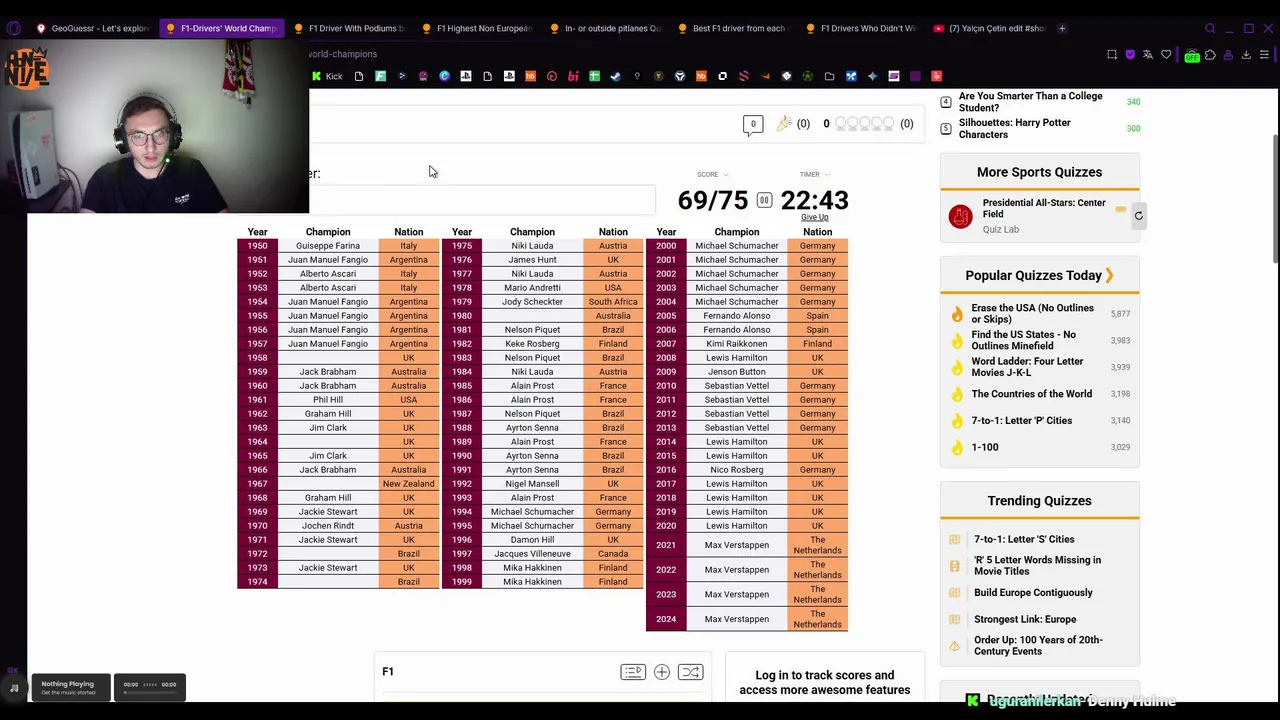This screenshot has height=720, width=1280.
Task: Pause the quiz timer
Action: pyautogui.click(x=764, y=200)
